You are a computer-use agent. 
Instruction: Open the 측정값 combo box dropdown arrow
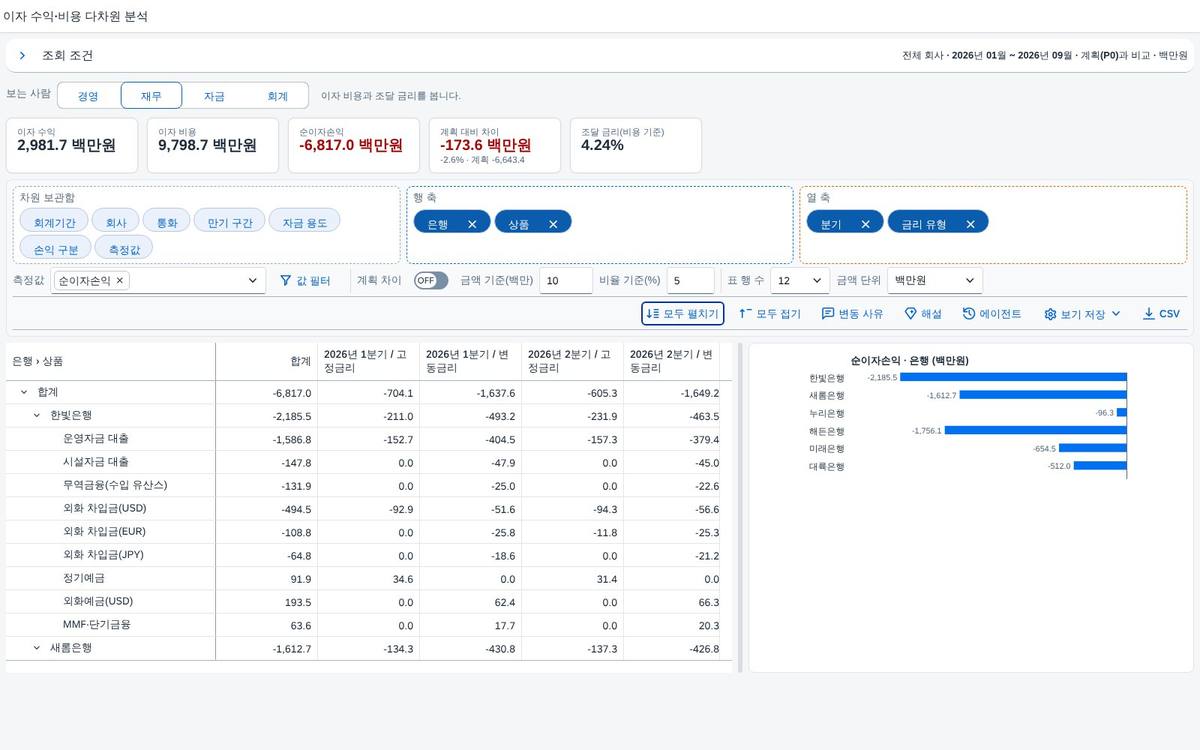click(252, 281)
